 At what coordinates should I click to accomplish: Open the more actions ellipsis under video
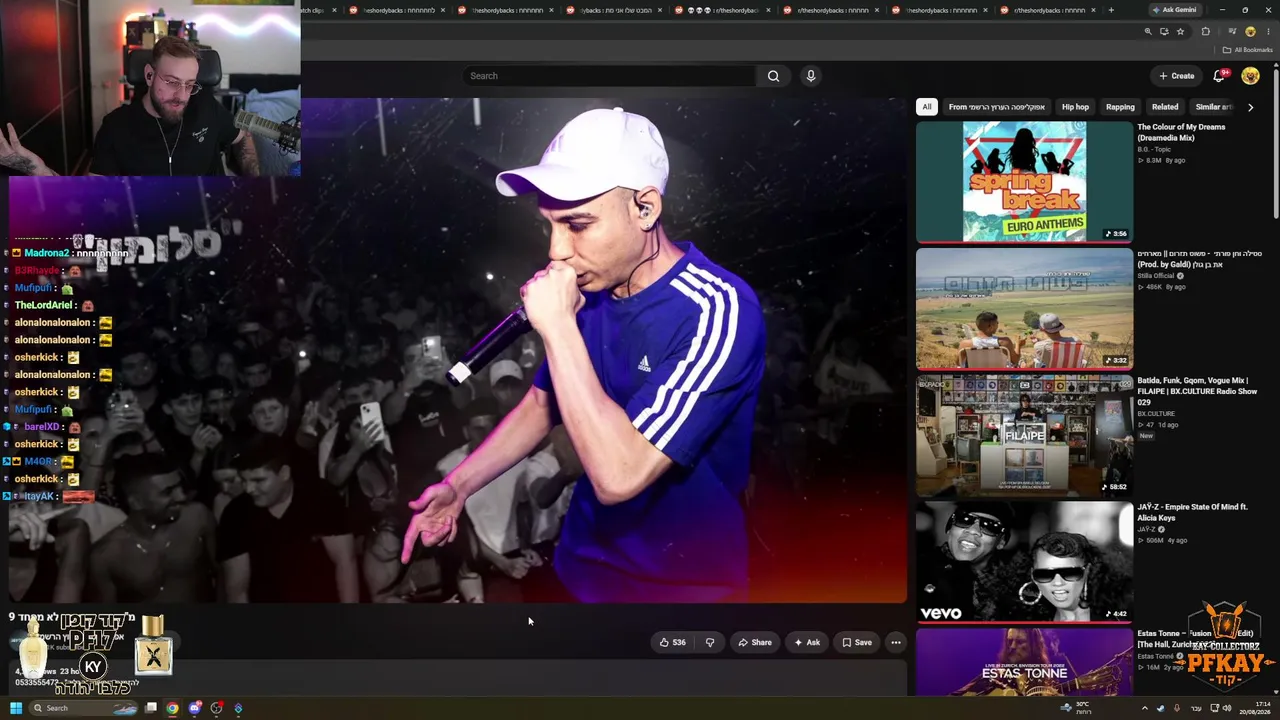[896, 643]
